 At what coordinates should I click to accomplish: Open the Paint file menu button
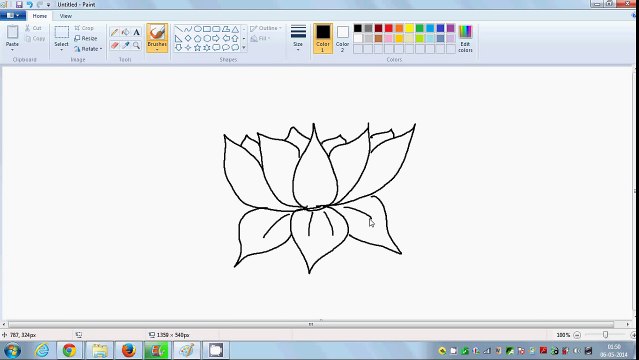(x=13, y=15)
